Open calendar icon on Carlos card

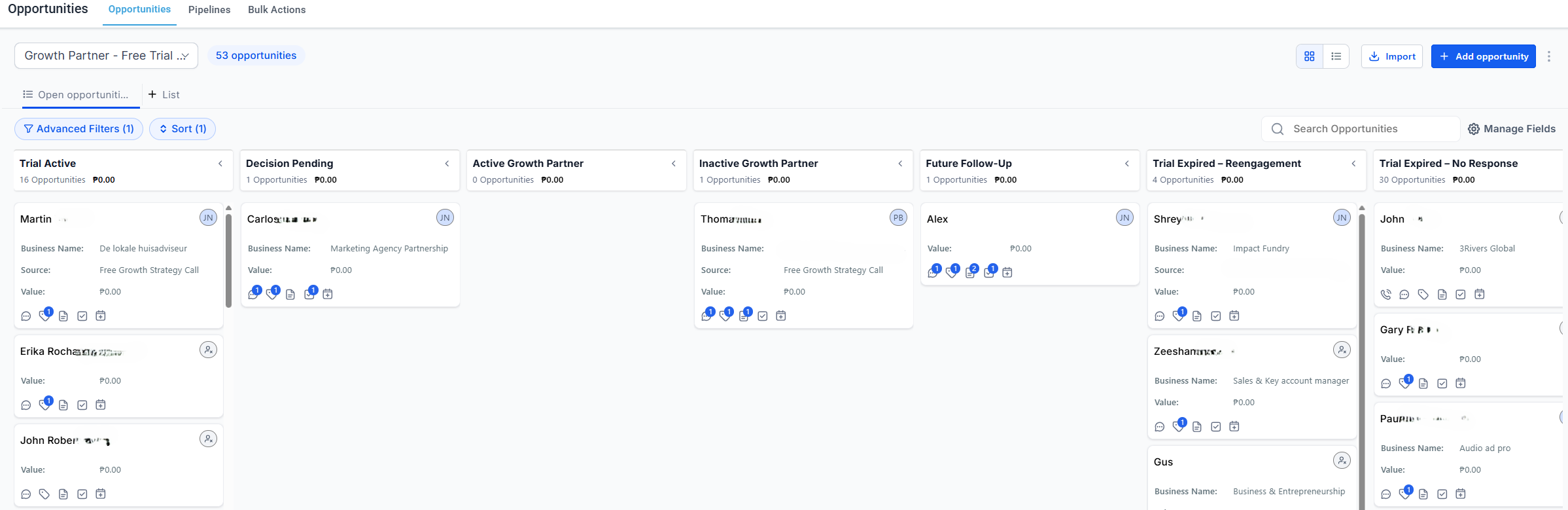(328, 295)
